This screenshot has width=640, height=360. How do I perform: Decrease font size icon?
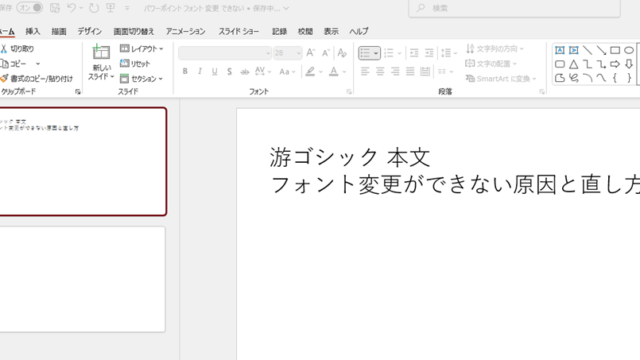pos(325,53)
